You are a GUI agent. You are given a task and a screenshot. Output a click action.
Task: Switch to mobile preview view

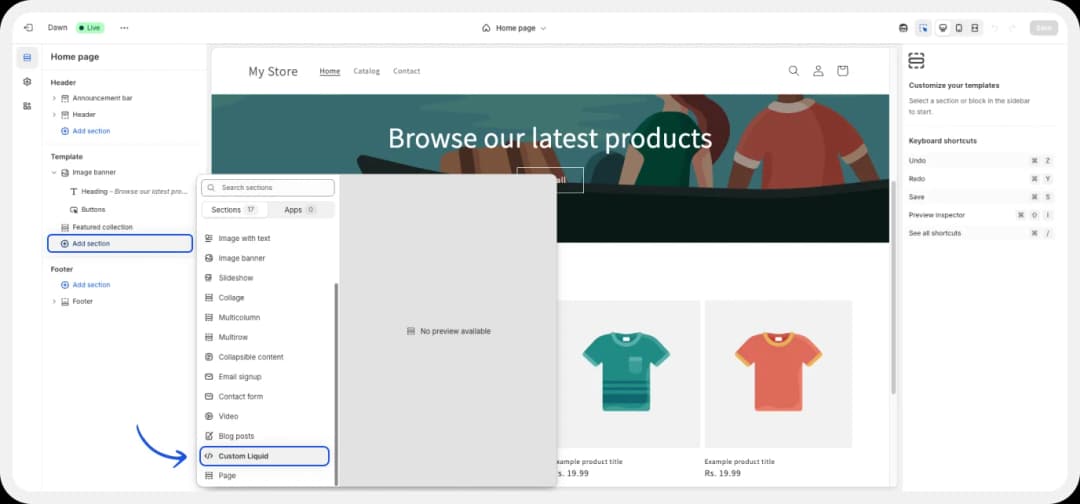[959, 28]
